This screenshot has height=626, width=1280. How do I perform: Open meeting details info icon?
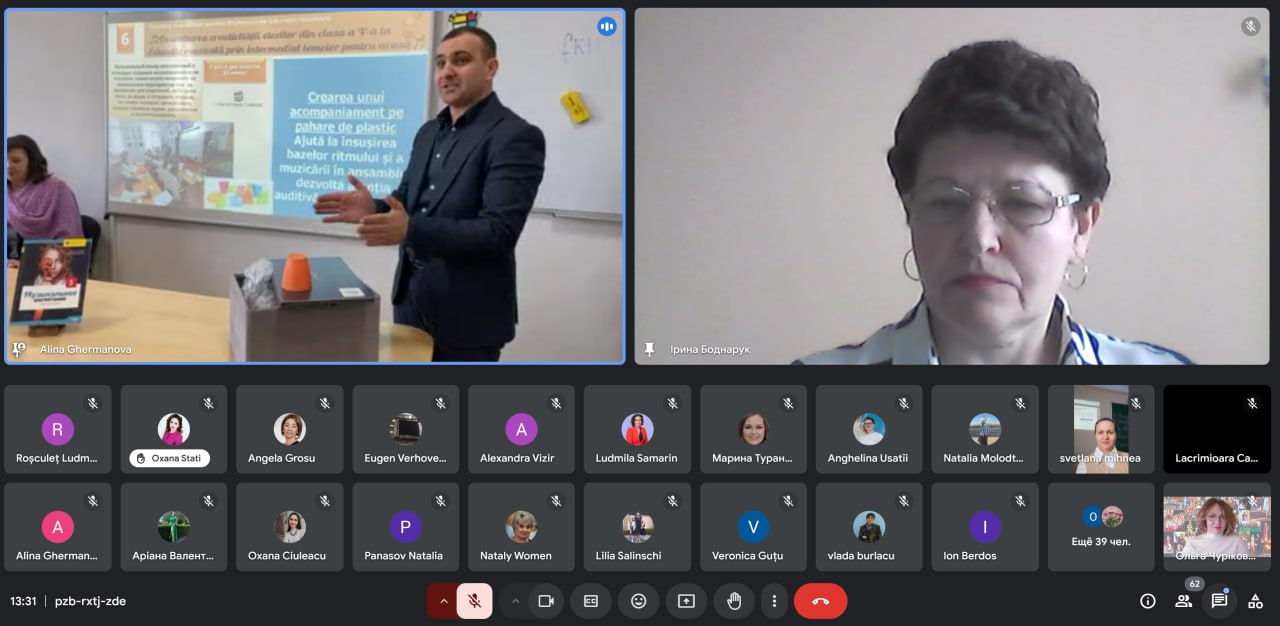pos(1148,601)
